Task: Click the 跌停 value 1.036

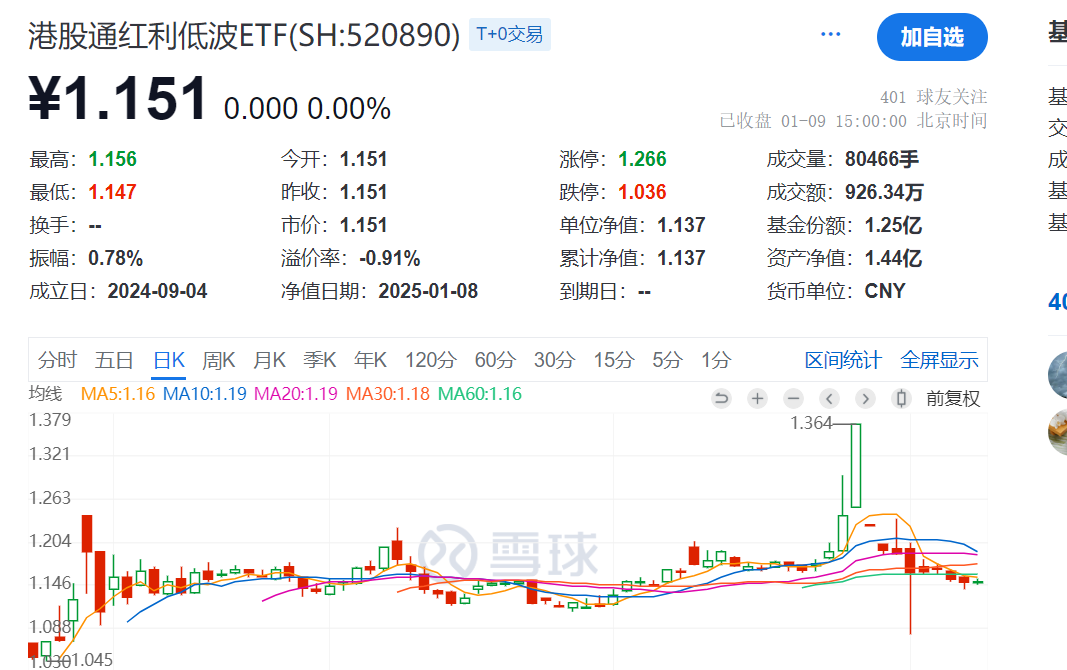Action: point(642,192)
